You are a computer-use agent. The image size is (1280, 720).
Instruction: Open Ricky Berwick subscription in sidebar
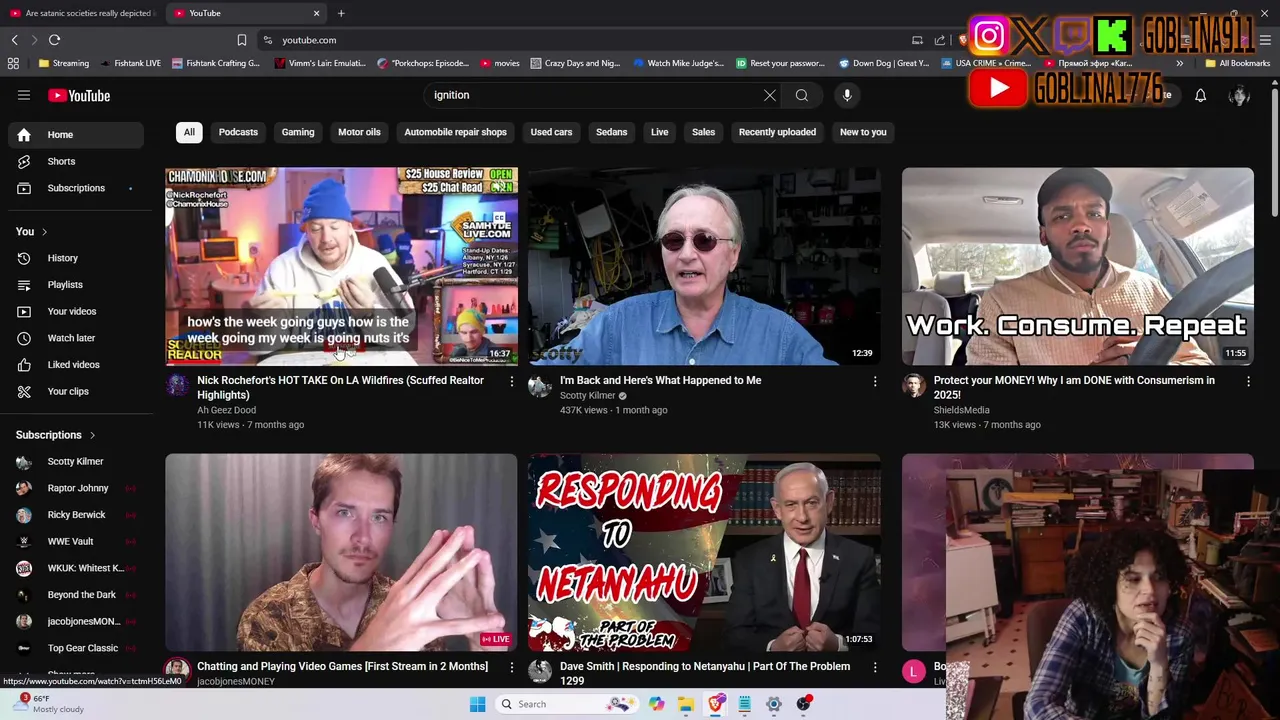[76, 515]
